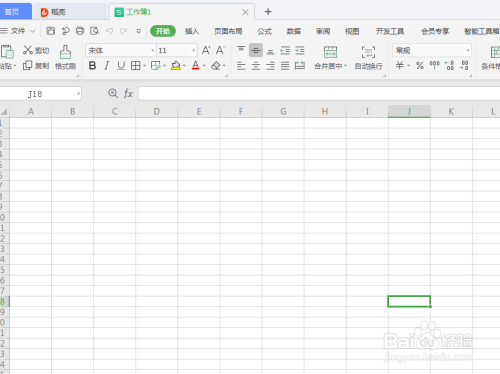
Task: Open the 文件 File menu
Action: click(x=17, y=31)
